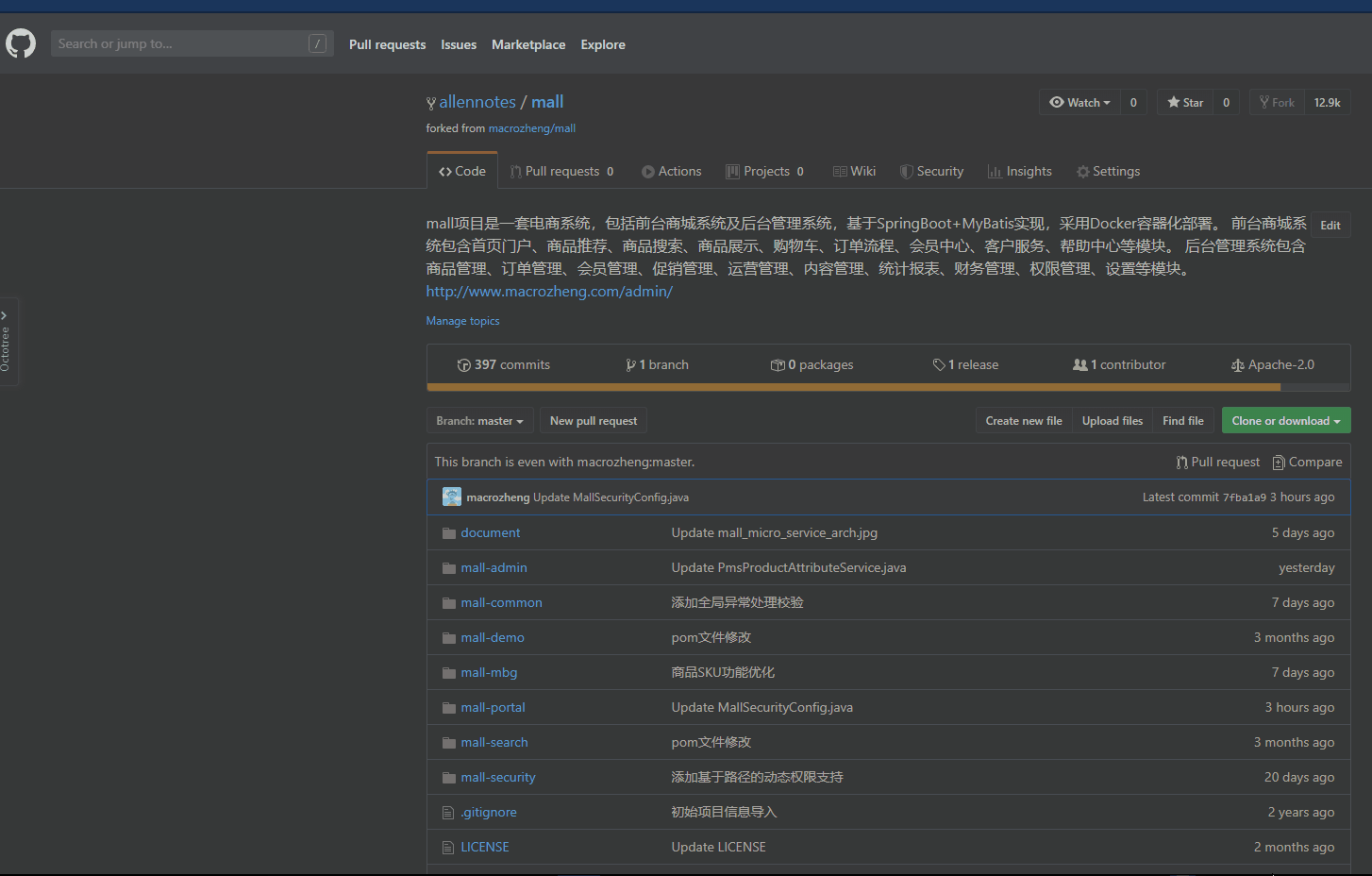Viewport: 1372px width, 876px height.
Task: Click the Star count 0
Action: 1227,102
